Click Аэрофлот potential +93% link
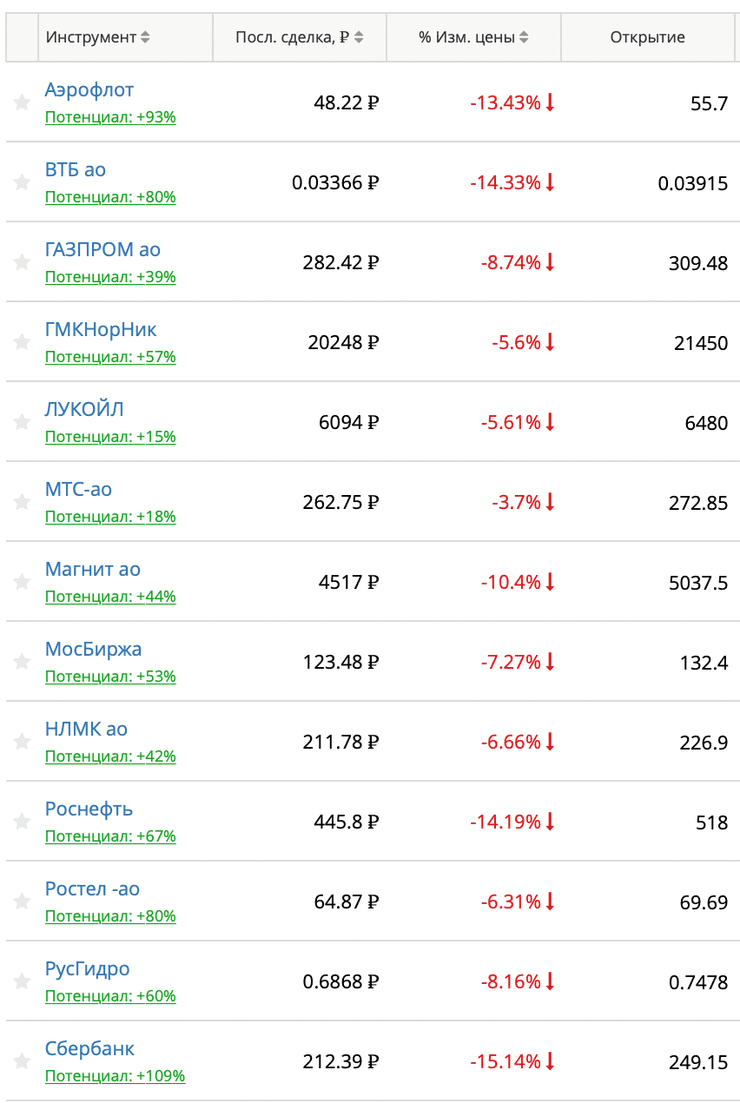The image size is (740, 1103). coord(110,117)
